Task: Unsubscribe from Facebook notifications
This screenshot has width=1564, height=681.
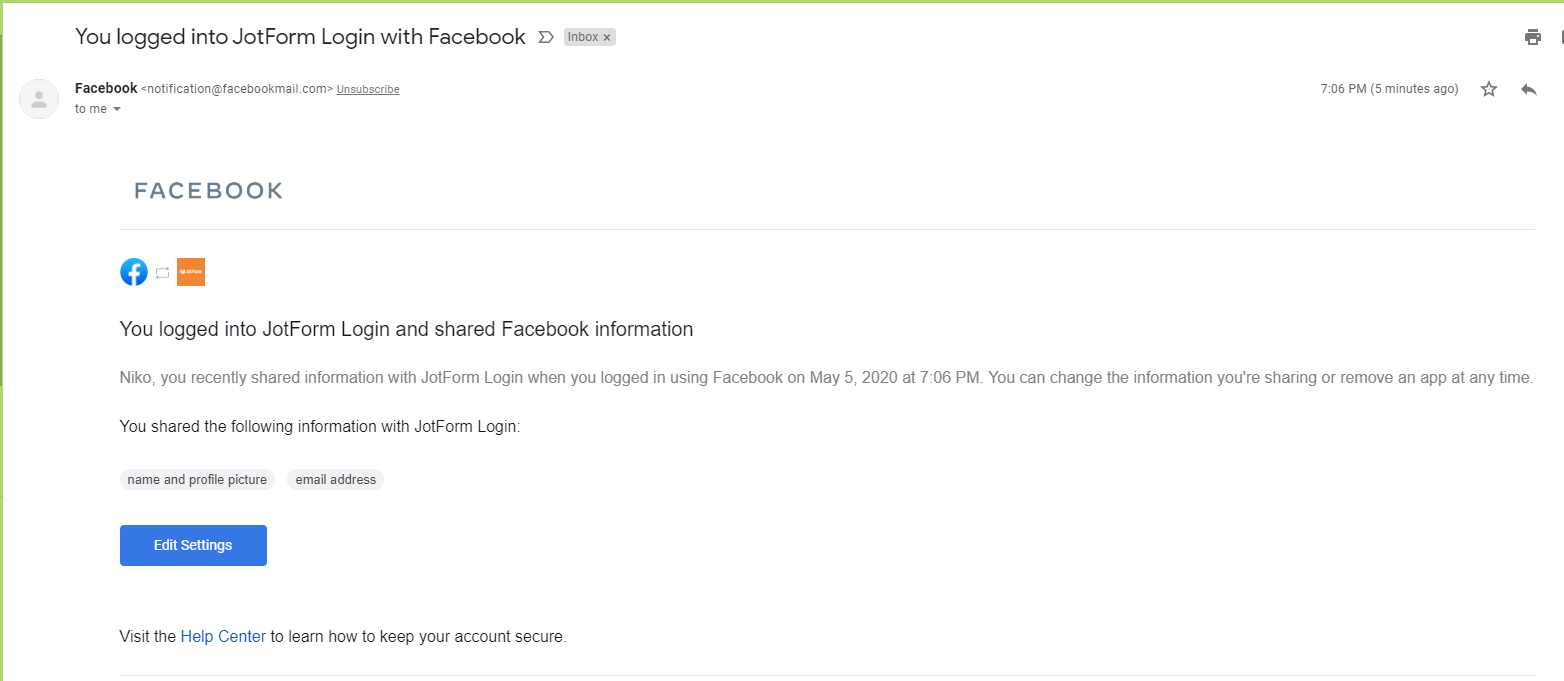Action: [367, 89]
